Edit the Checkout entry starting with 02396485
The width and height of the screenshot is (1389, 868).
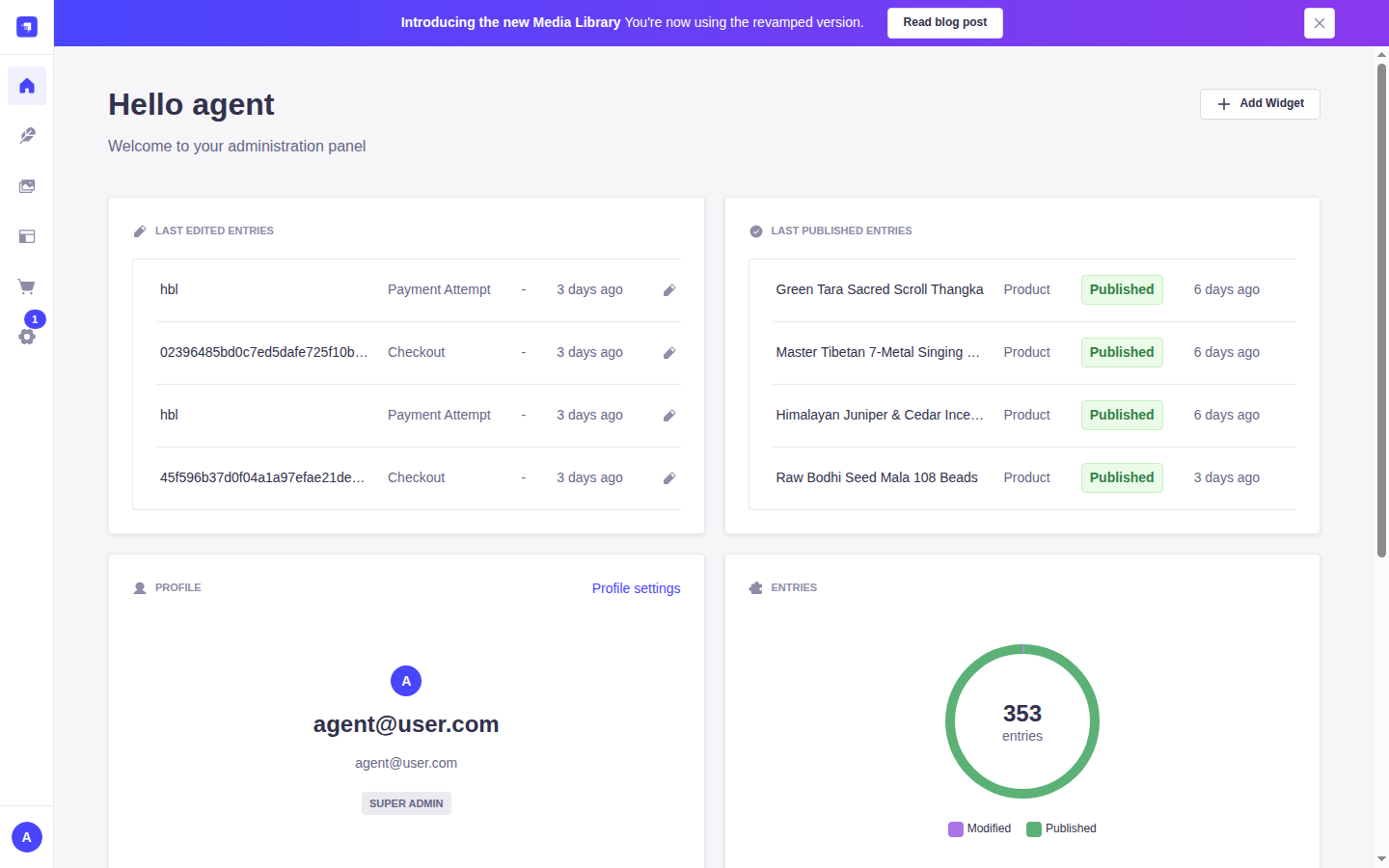tap(669, 353)
